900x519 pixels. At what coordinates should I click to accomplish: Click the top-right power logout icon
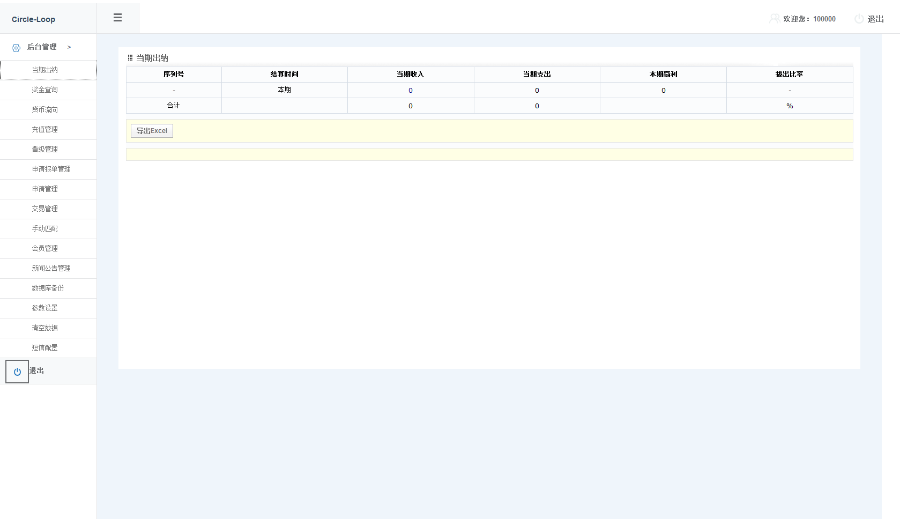(x=859, y=19)
